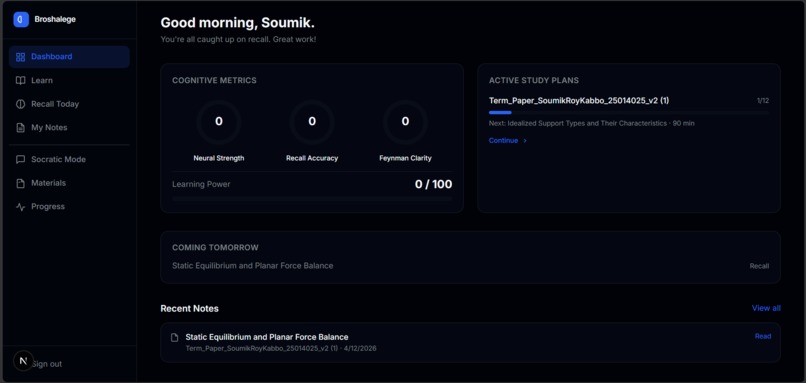This screenshot has height=383, width=806.
Task: Go to the Learn section
Action: [69, 80]
